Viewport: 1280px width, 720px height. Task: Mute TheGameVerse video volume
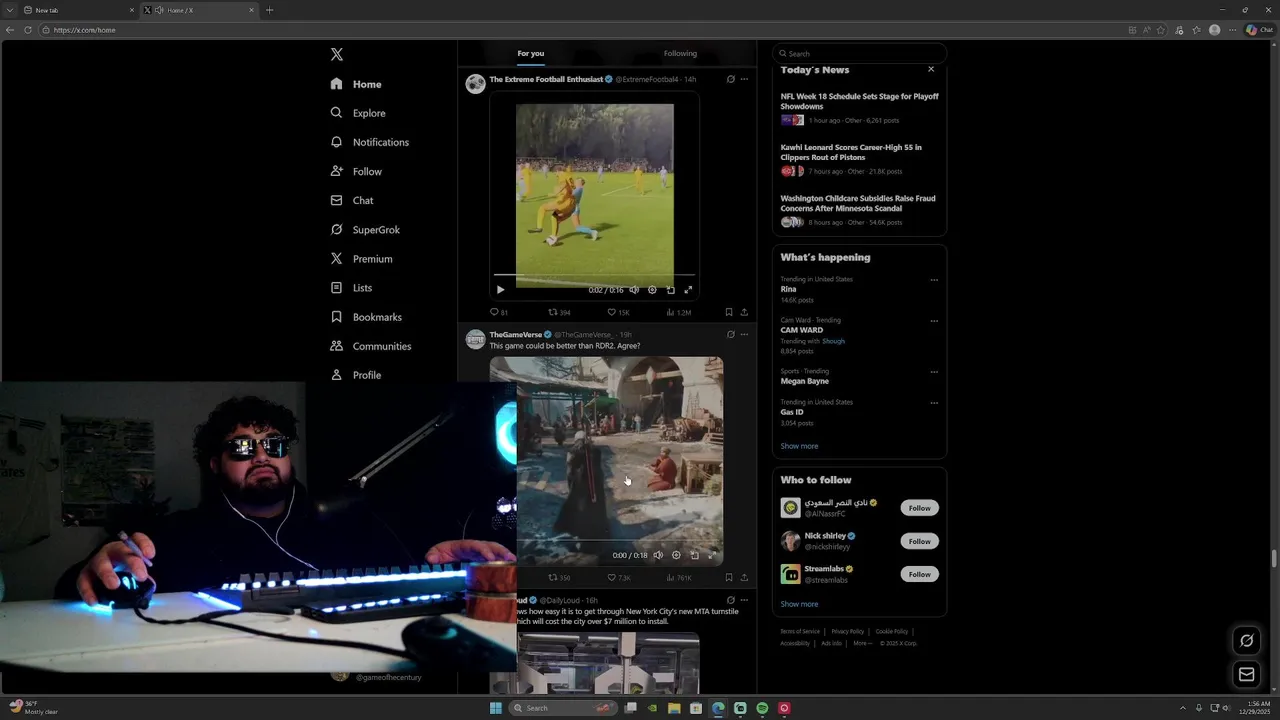[x=658, y=555]
